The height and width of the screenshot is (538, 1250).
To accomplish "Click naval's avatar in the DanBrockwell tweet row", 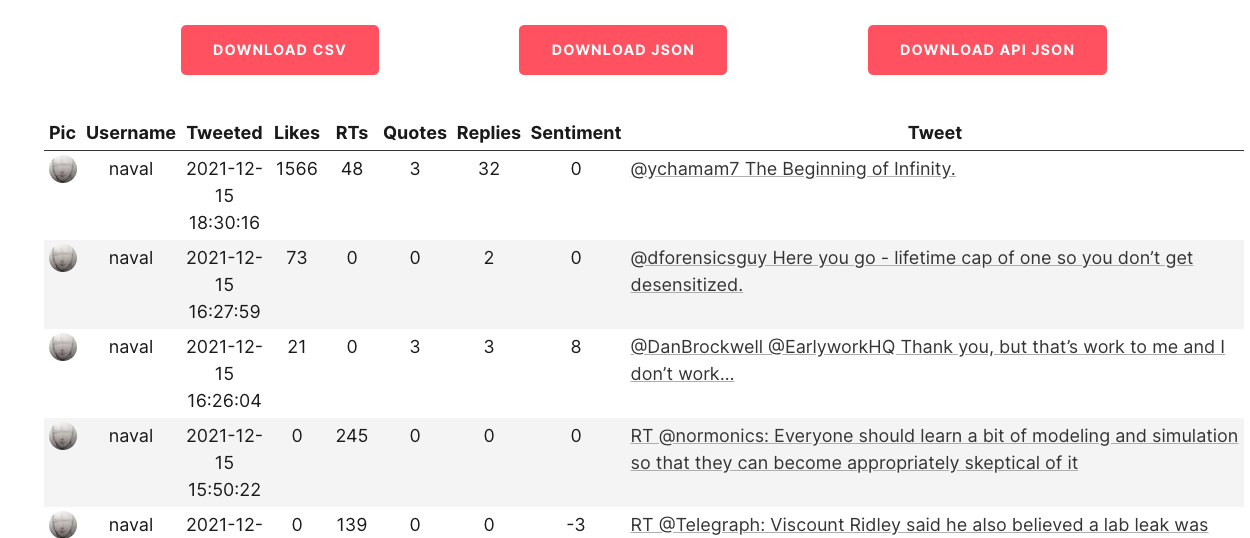I will [x=63, y=347].
